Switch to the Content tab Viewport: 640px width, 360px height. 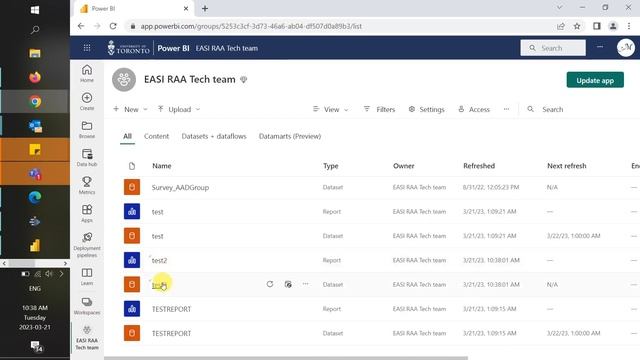pos(156,136)
